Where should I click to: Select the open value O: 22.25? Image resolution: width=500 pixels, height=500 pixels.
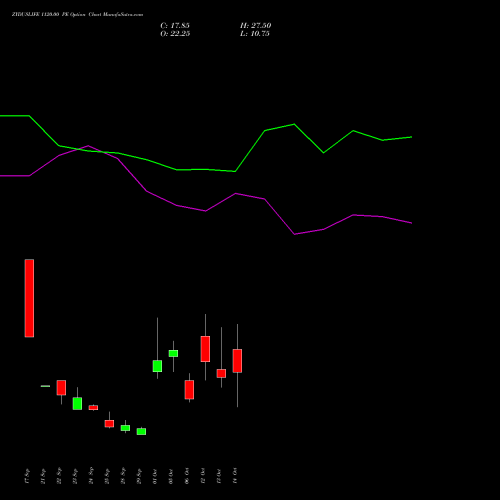coord(175,34)
